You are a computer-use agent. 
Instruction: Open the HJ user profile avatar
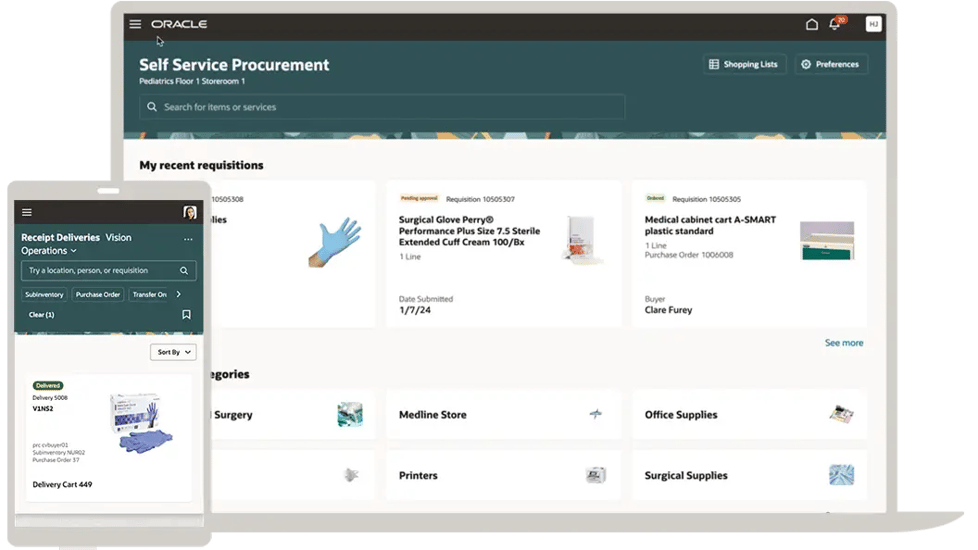(873, 24)
